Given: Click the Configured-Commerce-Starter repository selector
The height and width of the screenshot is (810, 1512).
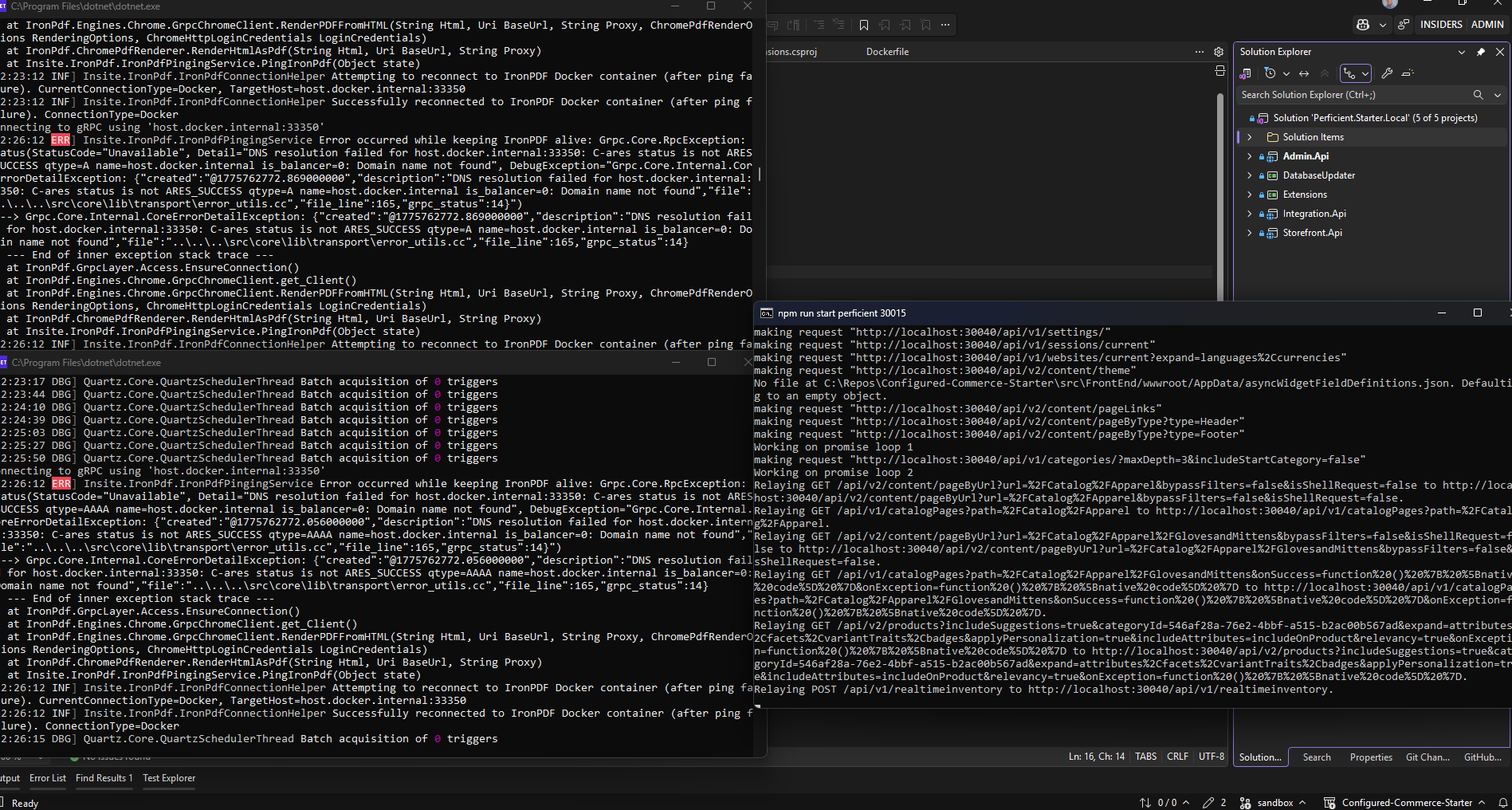Looking at the screenshot, I should click(x=1406, y=803).
